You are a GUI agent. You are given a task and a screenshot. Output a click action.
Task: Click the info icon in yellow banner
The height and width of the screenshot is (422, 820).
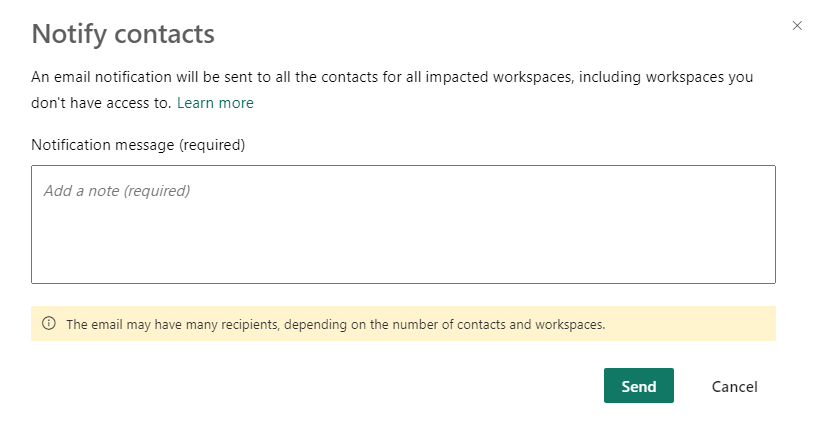tap(48, 324)
